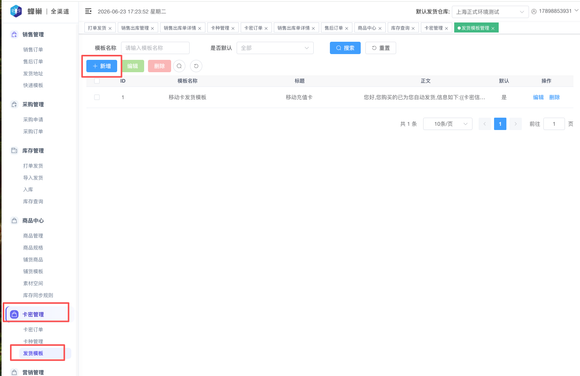Click the red 删除 toolbar button
580x376 pixels.
[x=159, y=66]
